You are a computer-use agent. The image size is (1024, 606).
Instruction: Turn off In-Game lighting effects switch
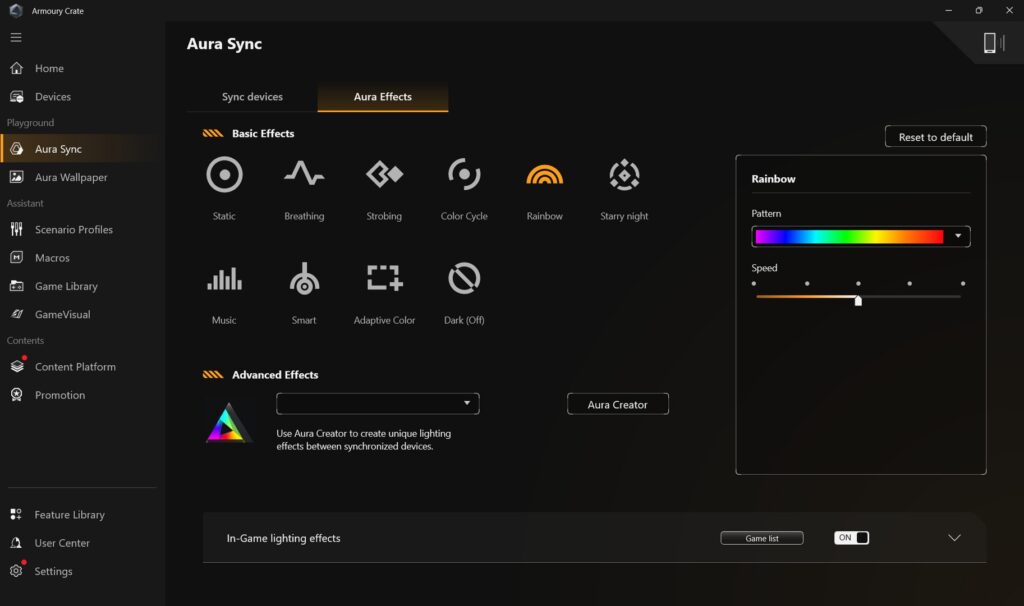(x=851, y=537)
